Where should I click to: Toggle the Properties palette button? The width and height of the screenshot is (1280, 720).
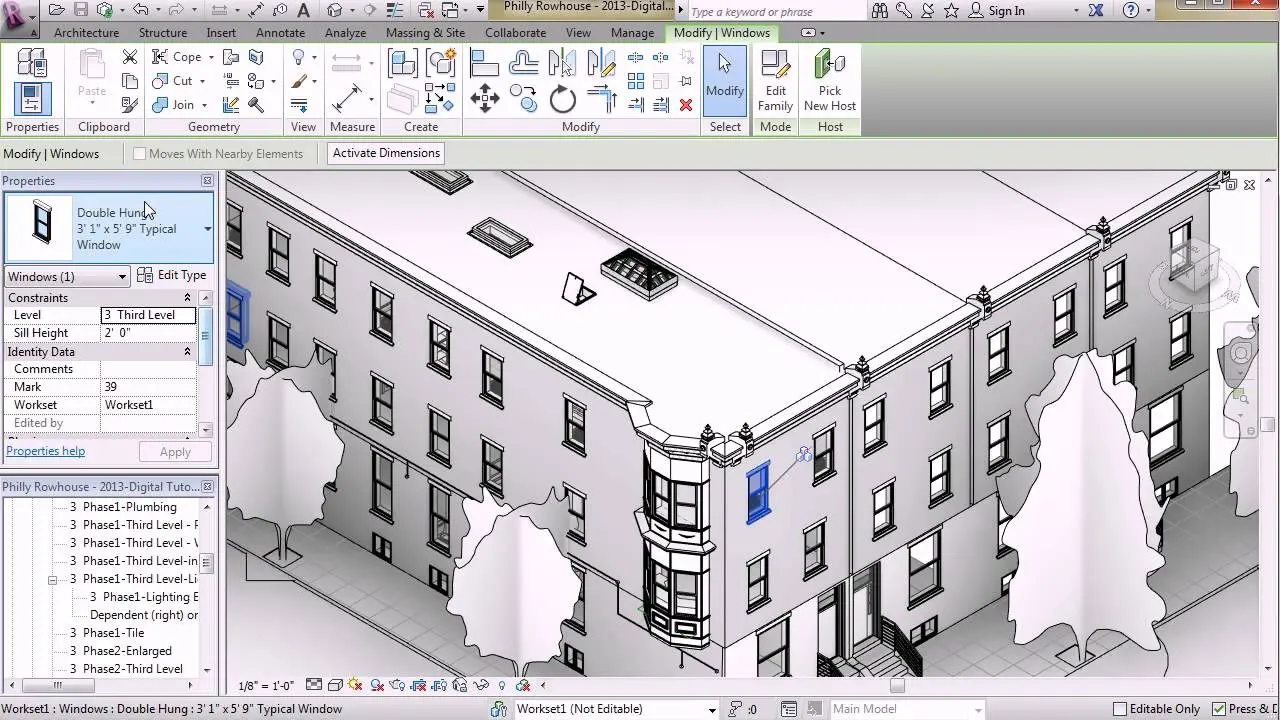pyautogui.click(x=32, y=98)
